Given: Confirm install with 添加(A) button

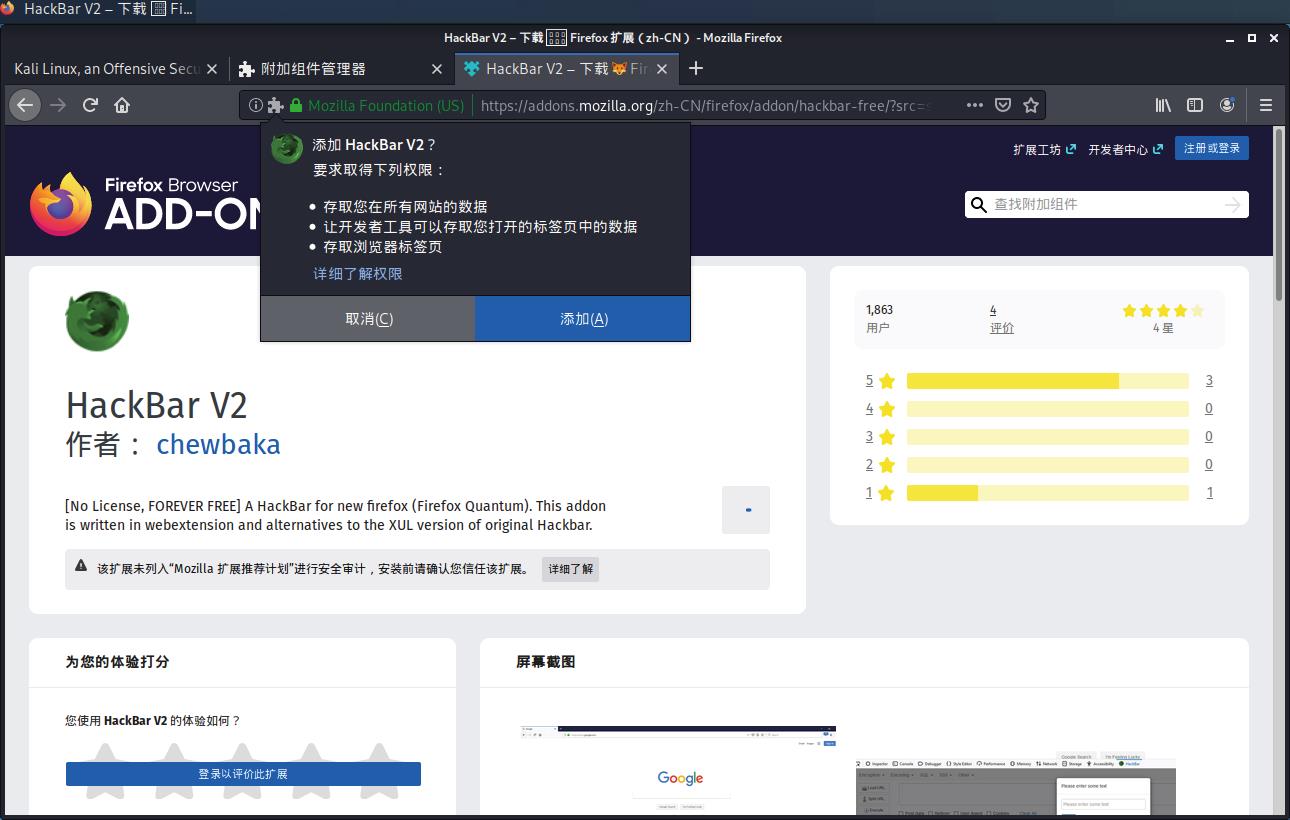Looking at the screenshot, I should tap(583, 319).
